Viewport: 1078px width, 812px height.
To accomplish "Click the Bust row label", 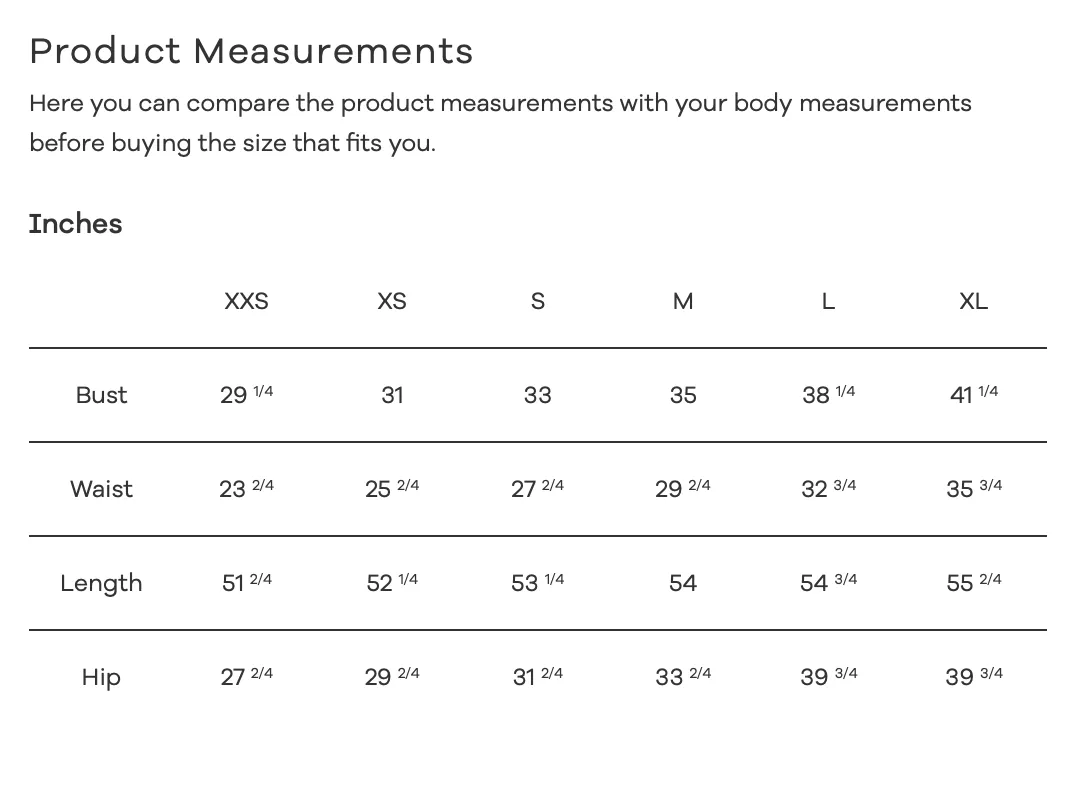I will click(x=101, y=395).
